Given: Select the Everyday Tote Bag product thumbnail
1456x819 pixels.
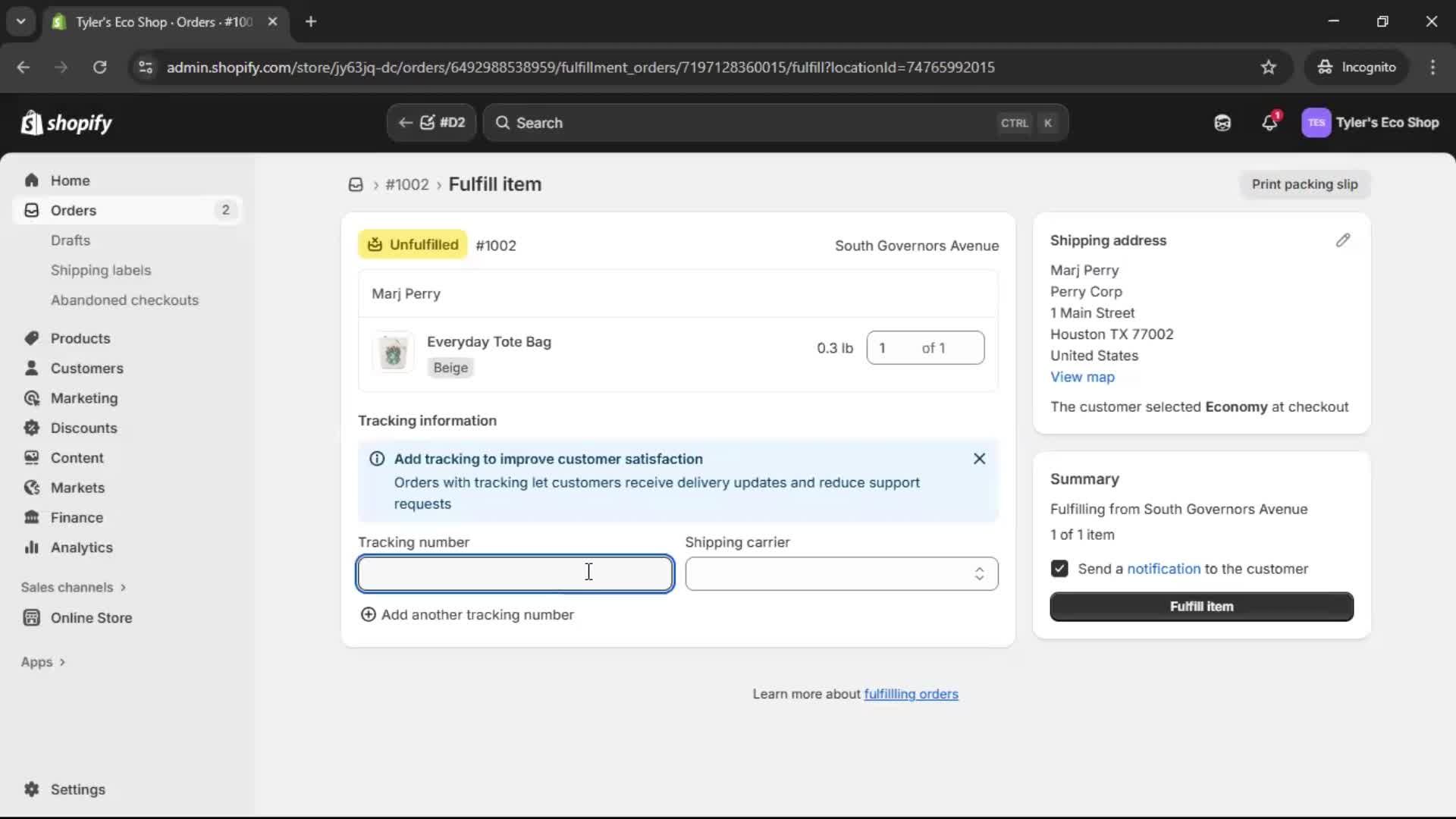Looking at the screenshot, I should pyautogui.click(x=394, y=353).
